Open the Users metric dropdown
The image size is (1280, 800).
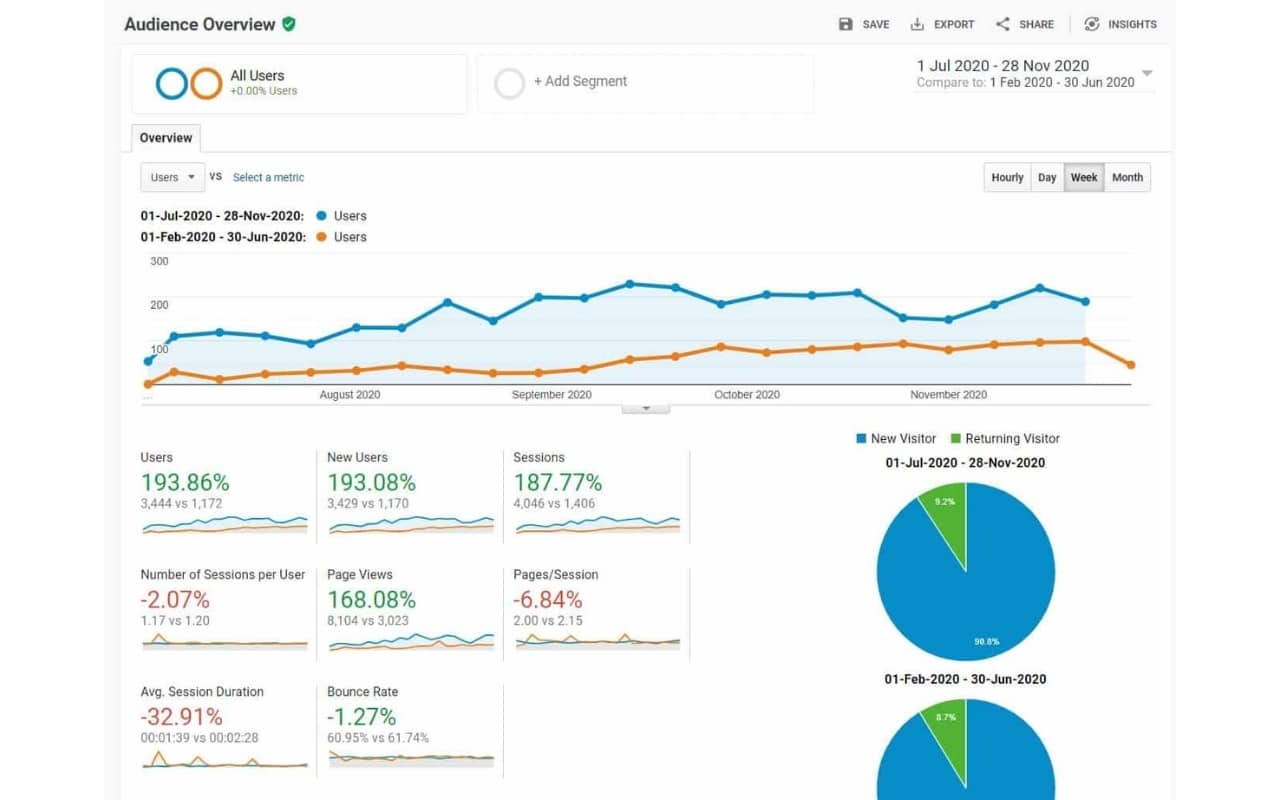click(x=173, y=177)
